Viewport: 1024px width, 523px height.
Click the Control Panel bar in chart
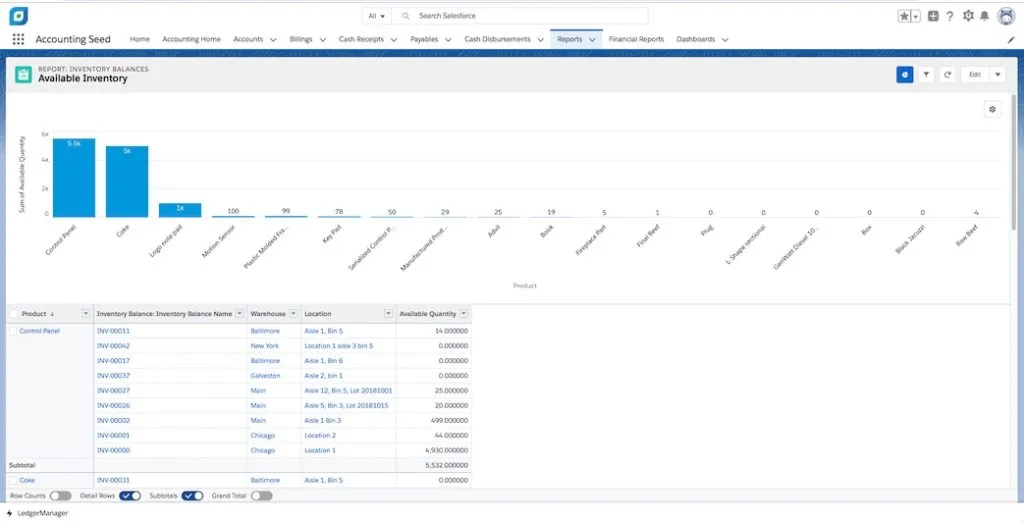coord(74,178)
